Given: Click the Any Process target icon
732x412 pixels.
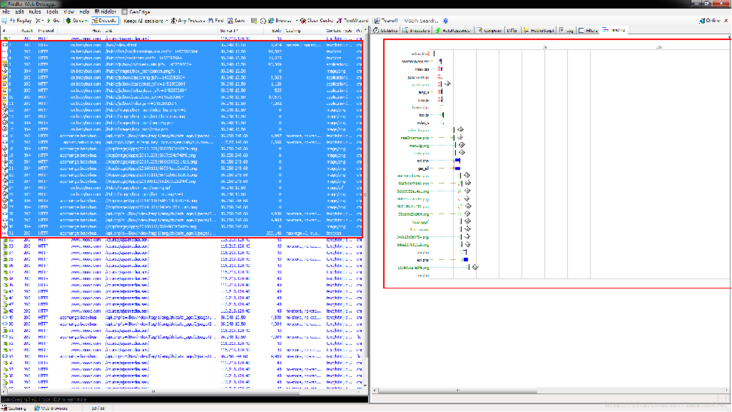Looking at the screenshot, I should point(189,20).
